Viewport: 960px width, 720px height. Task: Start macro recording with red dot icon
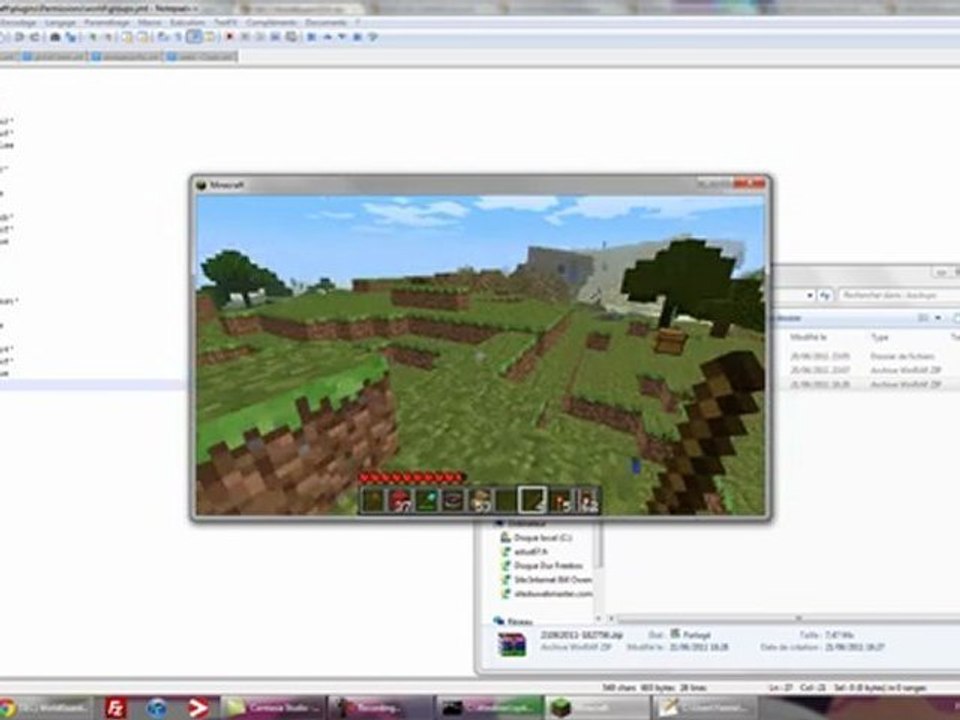(x=229, y=37)
